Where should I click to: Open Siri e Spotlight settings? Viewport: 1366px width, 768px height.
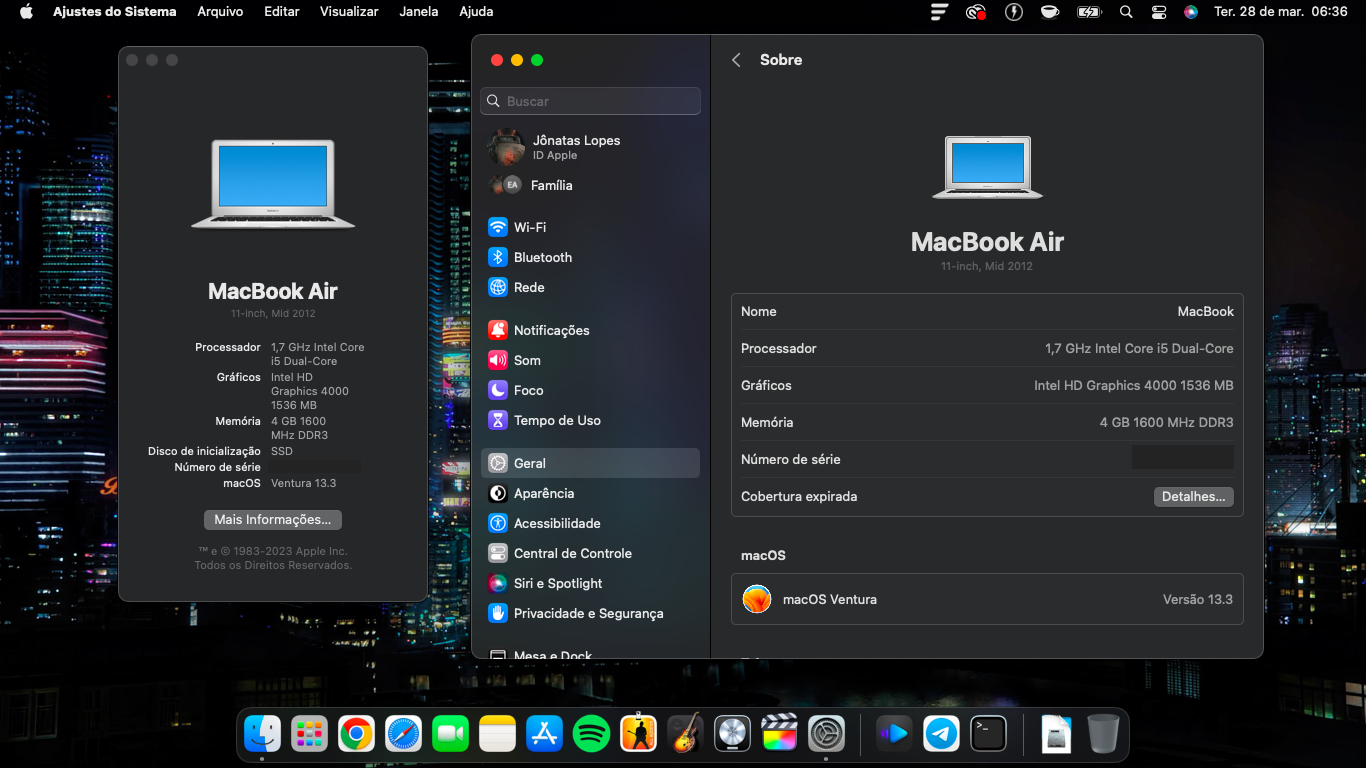pyautogui.click(x=558, y=583)
